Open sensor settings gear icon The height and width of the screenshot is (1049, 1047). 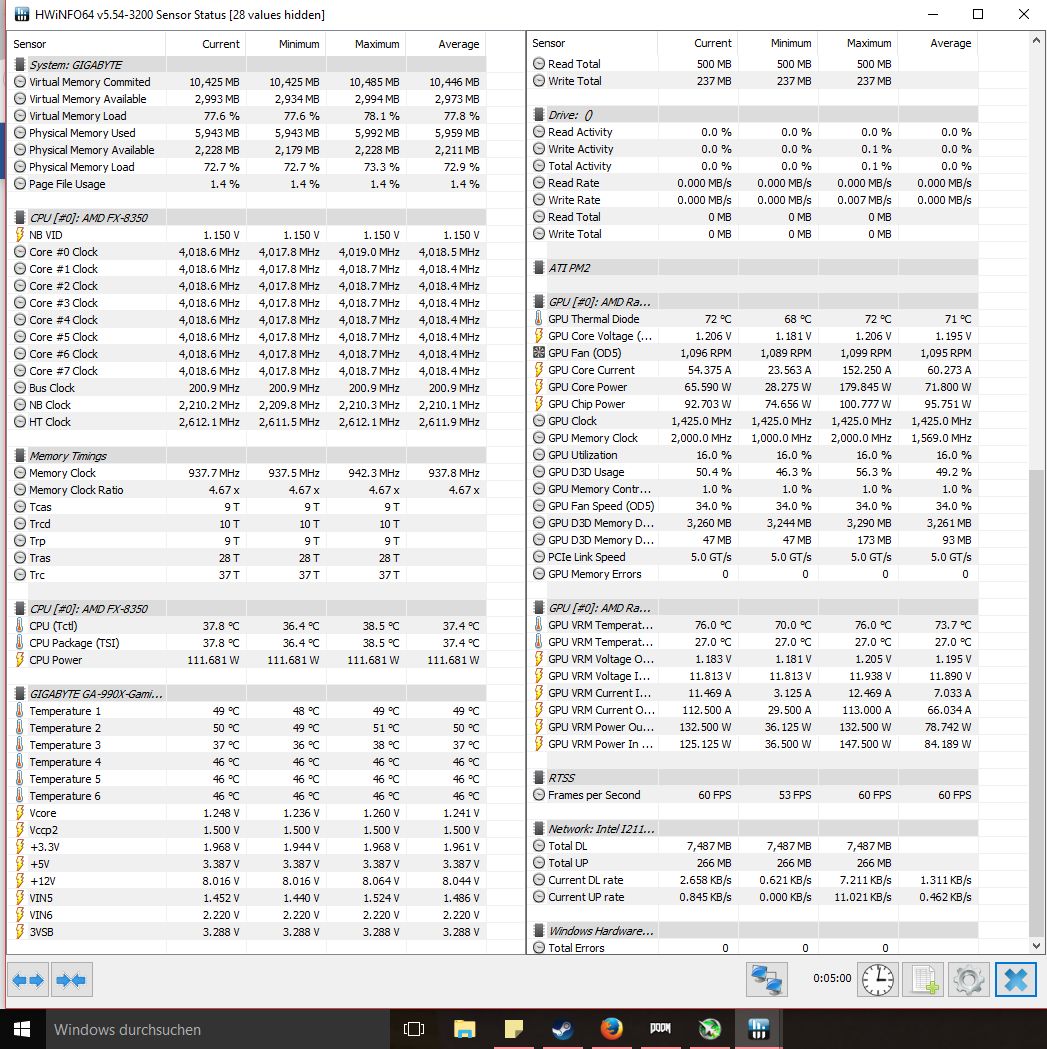tap(969, 980)
